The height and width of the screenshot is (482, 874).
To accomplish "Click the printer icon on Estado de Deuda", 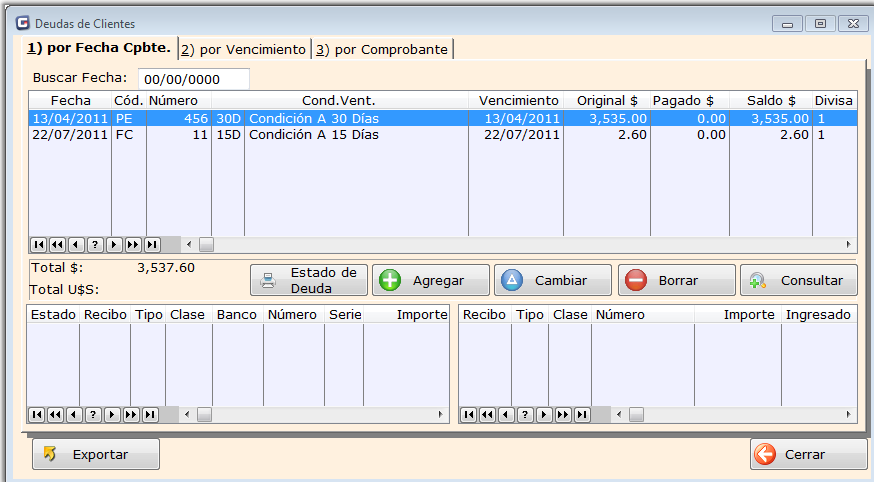I will click(268, 281).
